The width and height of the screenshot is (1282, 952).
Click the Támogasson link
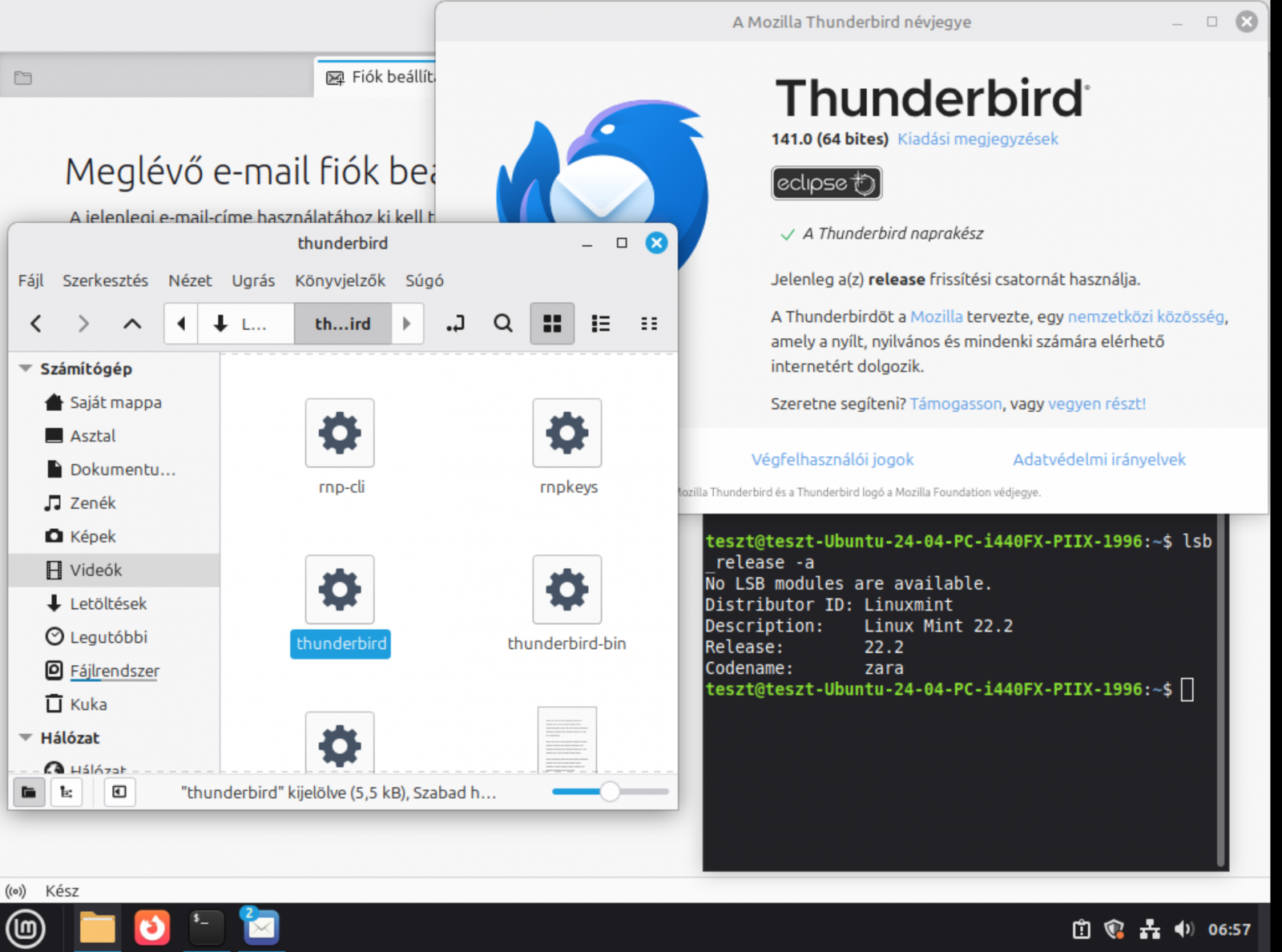pos(955,404)
